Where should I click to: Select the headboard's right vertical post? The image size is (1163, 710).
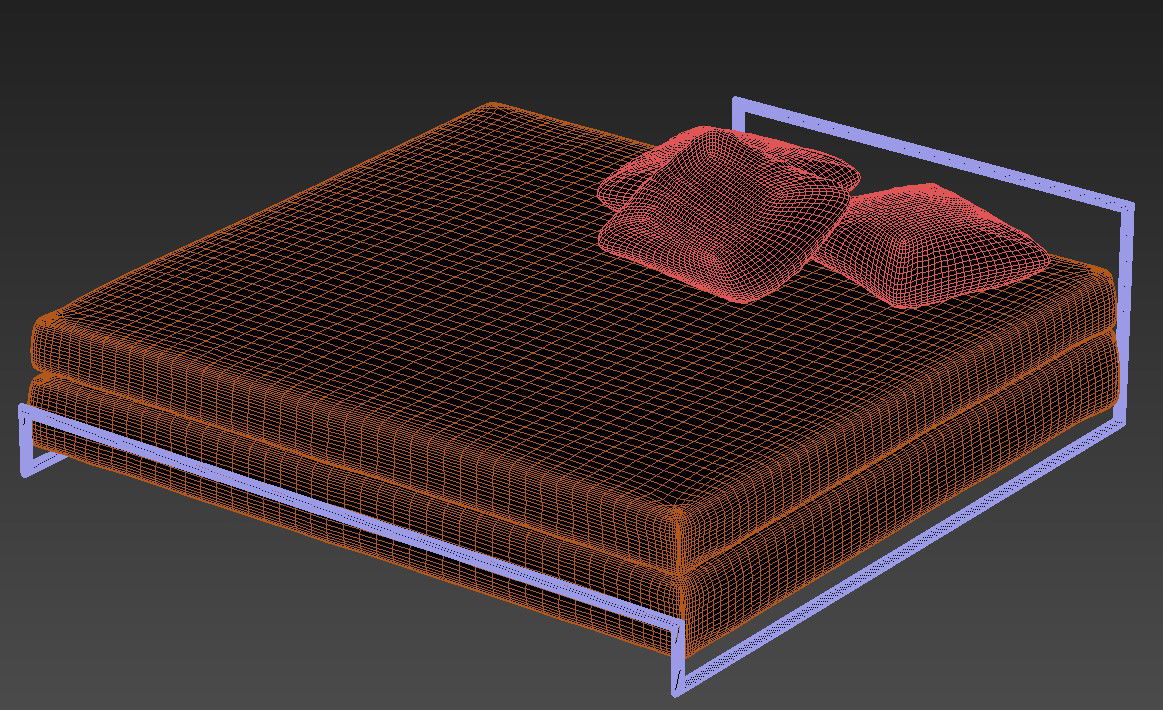pos(1126,300)
